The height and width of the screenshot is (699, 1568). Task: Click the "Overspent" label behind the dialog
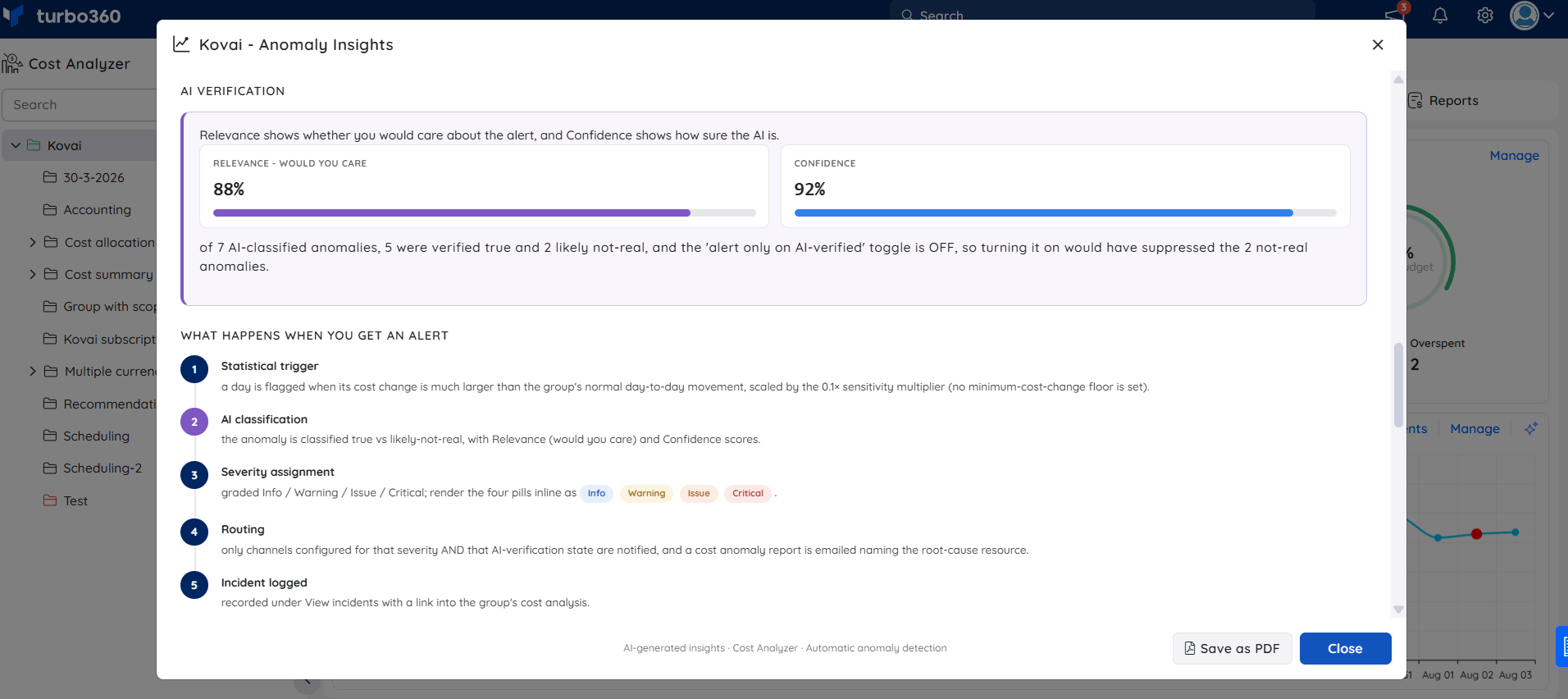[x=1438, y=343]
